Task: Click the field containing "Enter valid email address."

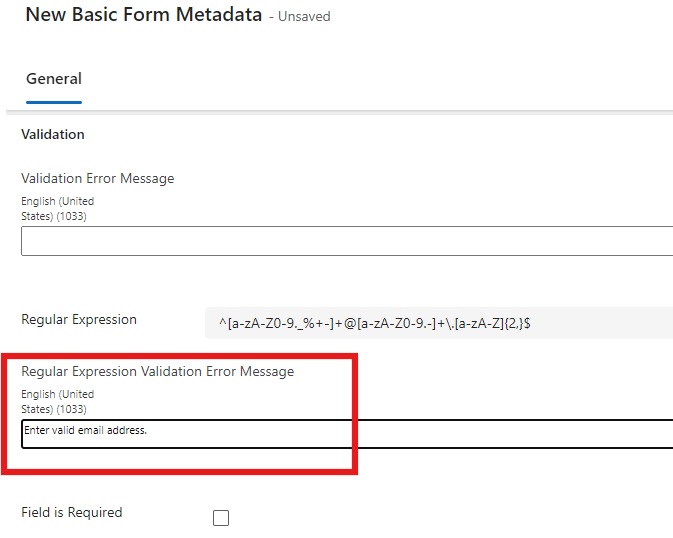Action: click(346, 433)
